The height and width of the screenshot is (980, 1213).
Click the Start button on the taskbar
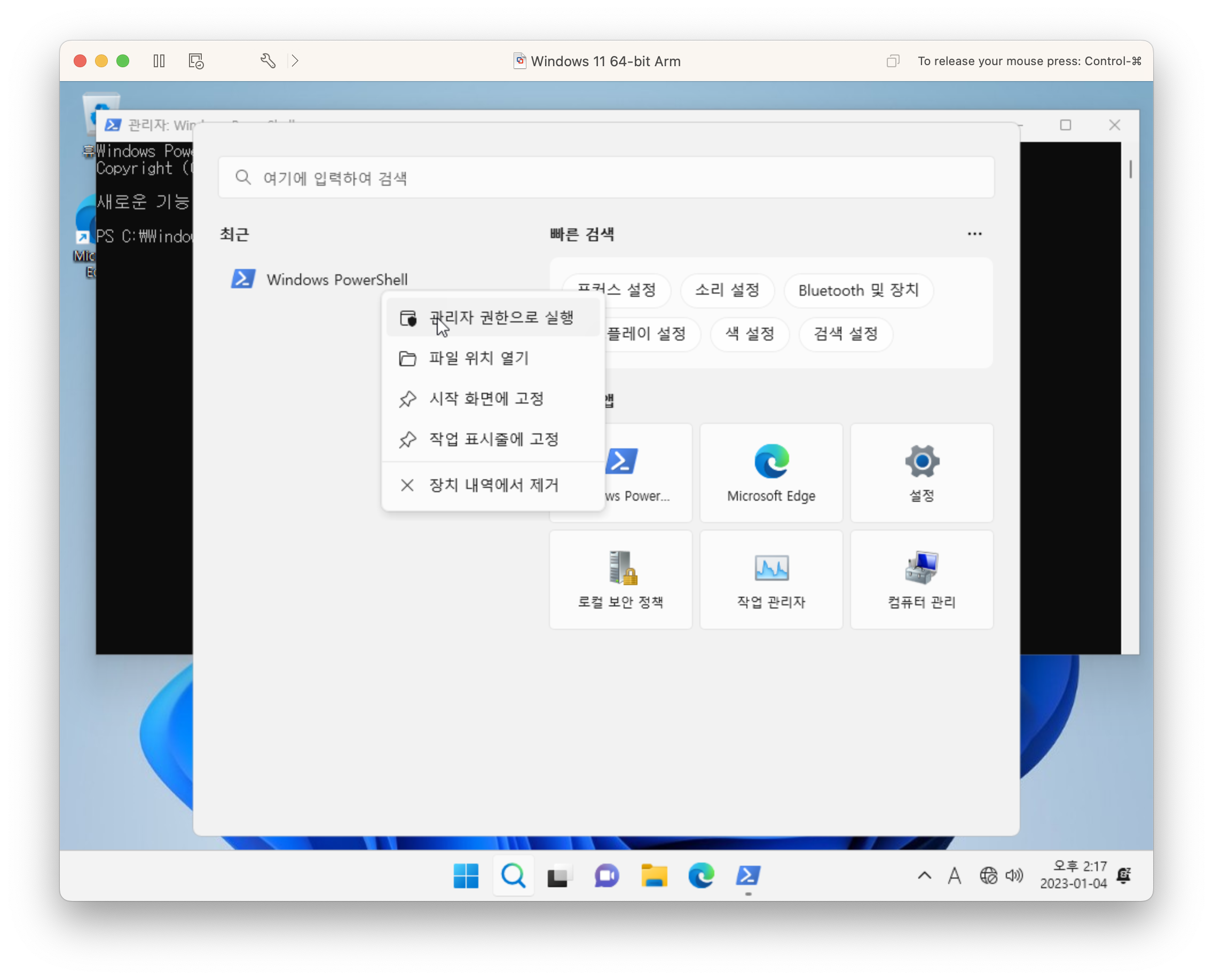pos(466,875)
